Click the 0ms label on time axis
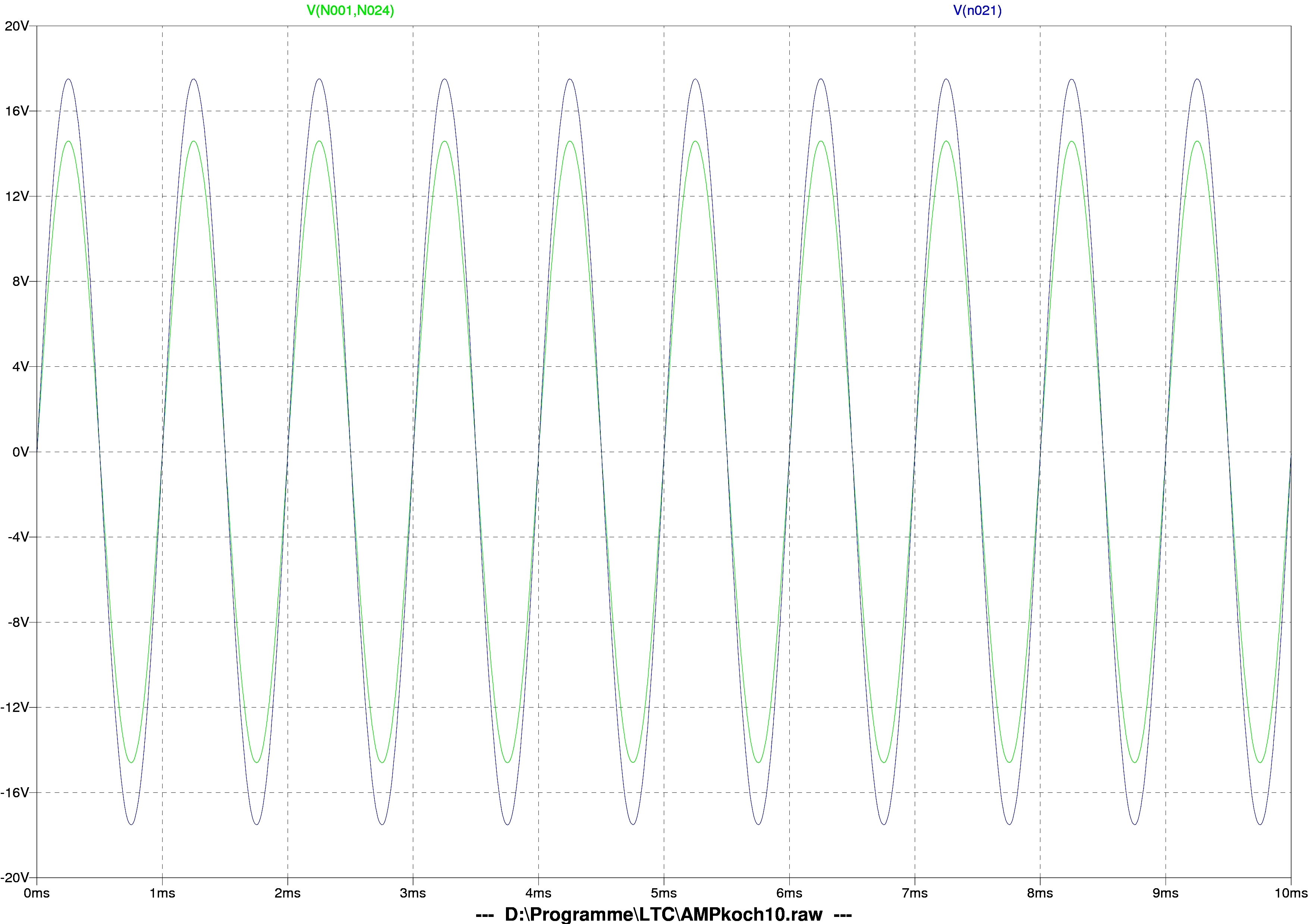1308x924 pixels. tap(37, 893)
